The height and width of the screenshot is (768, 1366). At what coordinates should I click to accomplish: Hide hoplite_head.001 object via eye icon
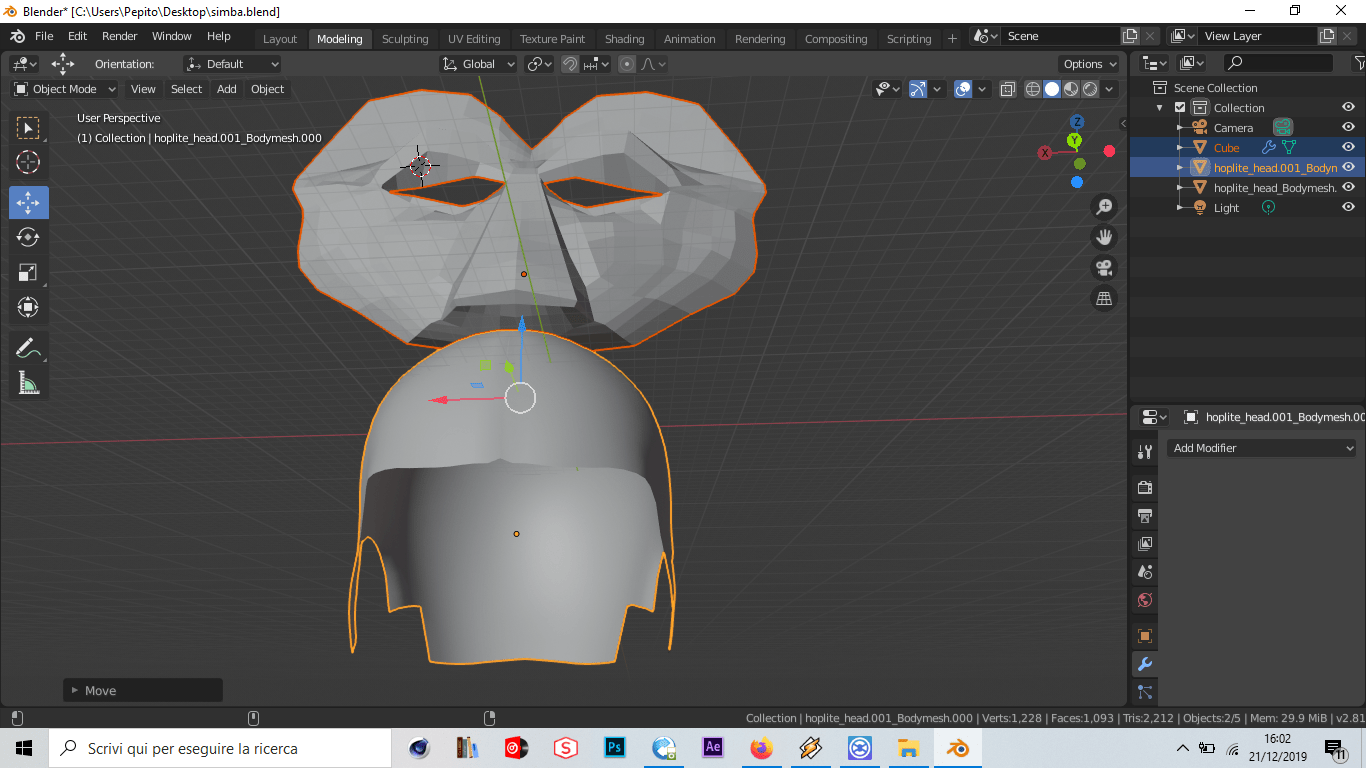pyautogui.click(x=1348, y=167)
